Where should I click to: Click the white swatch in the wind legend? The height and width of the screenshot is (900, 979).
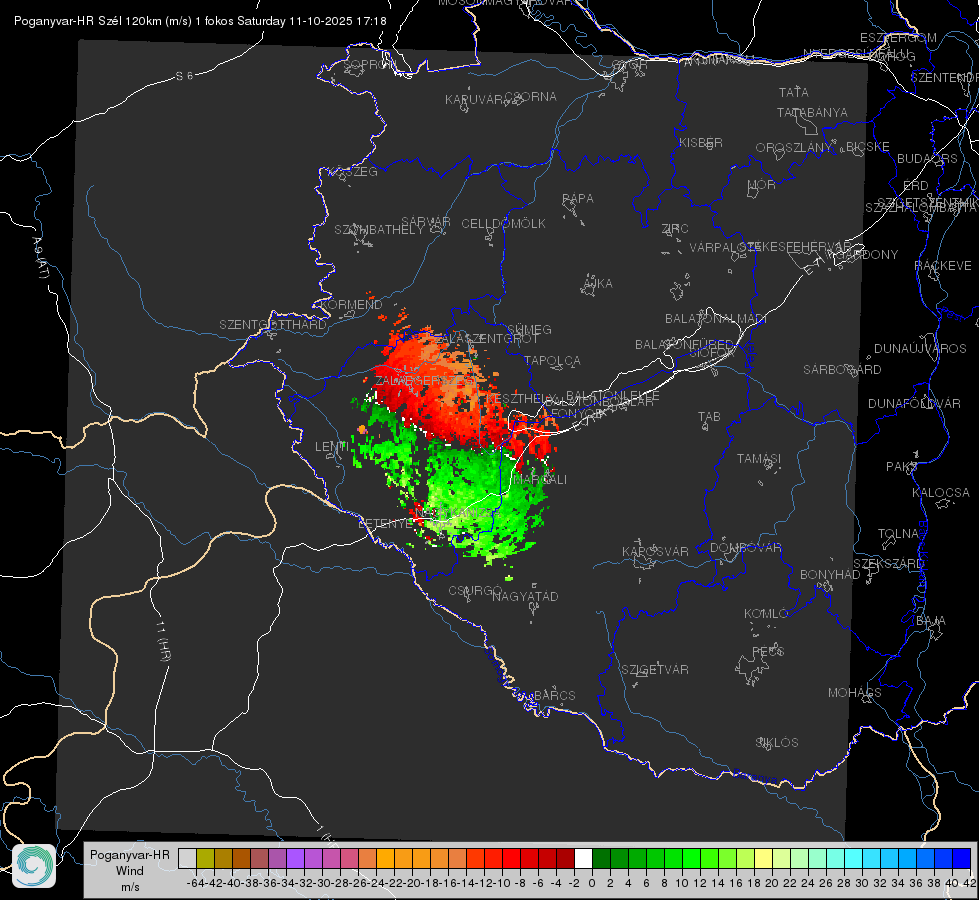pos(583,858)
